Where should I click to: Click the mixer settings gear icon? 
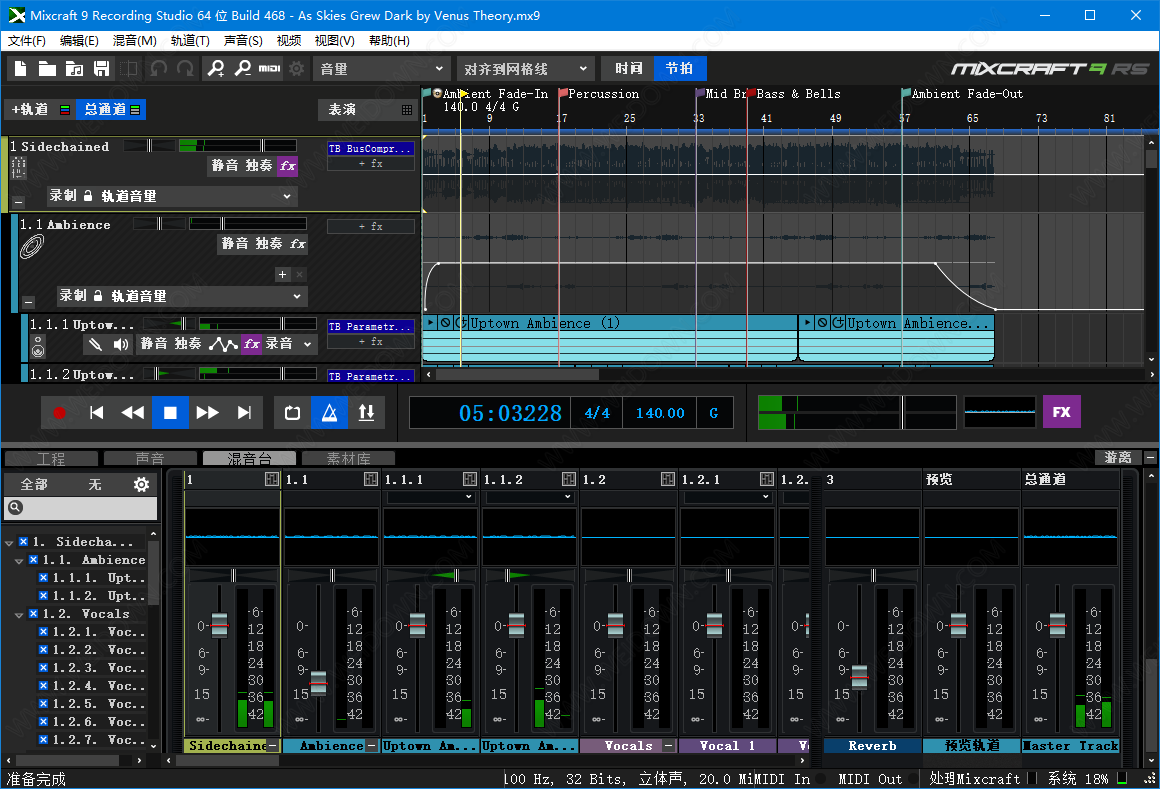pyautogui.click(x=141, y=484)
